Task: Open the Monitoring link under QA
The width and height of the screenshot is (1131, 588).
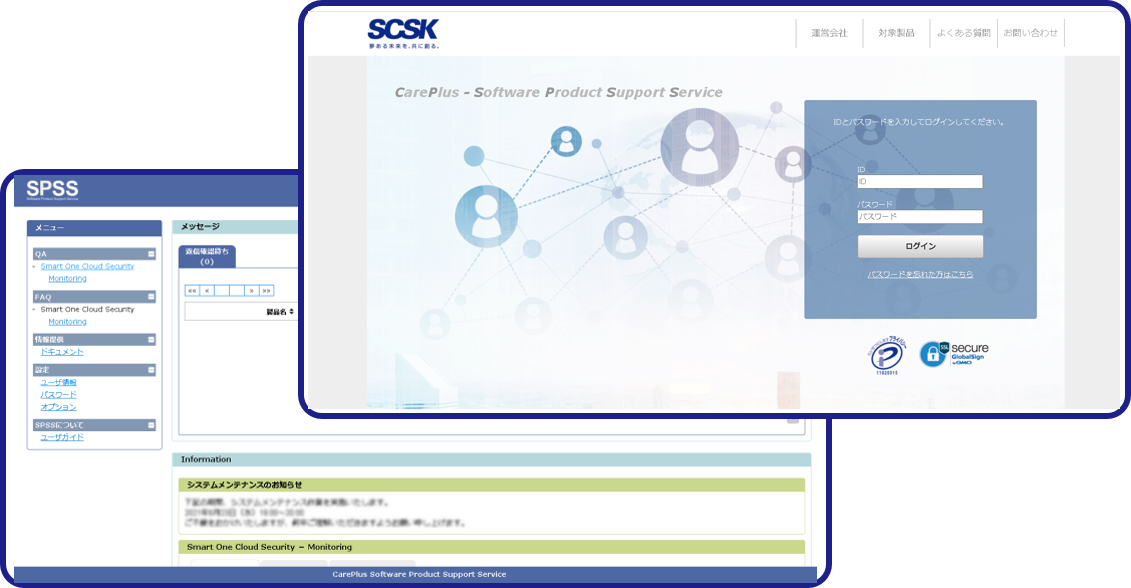Action: tap(67, 278)
